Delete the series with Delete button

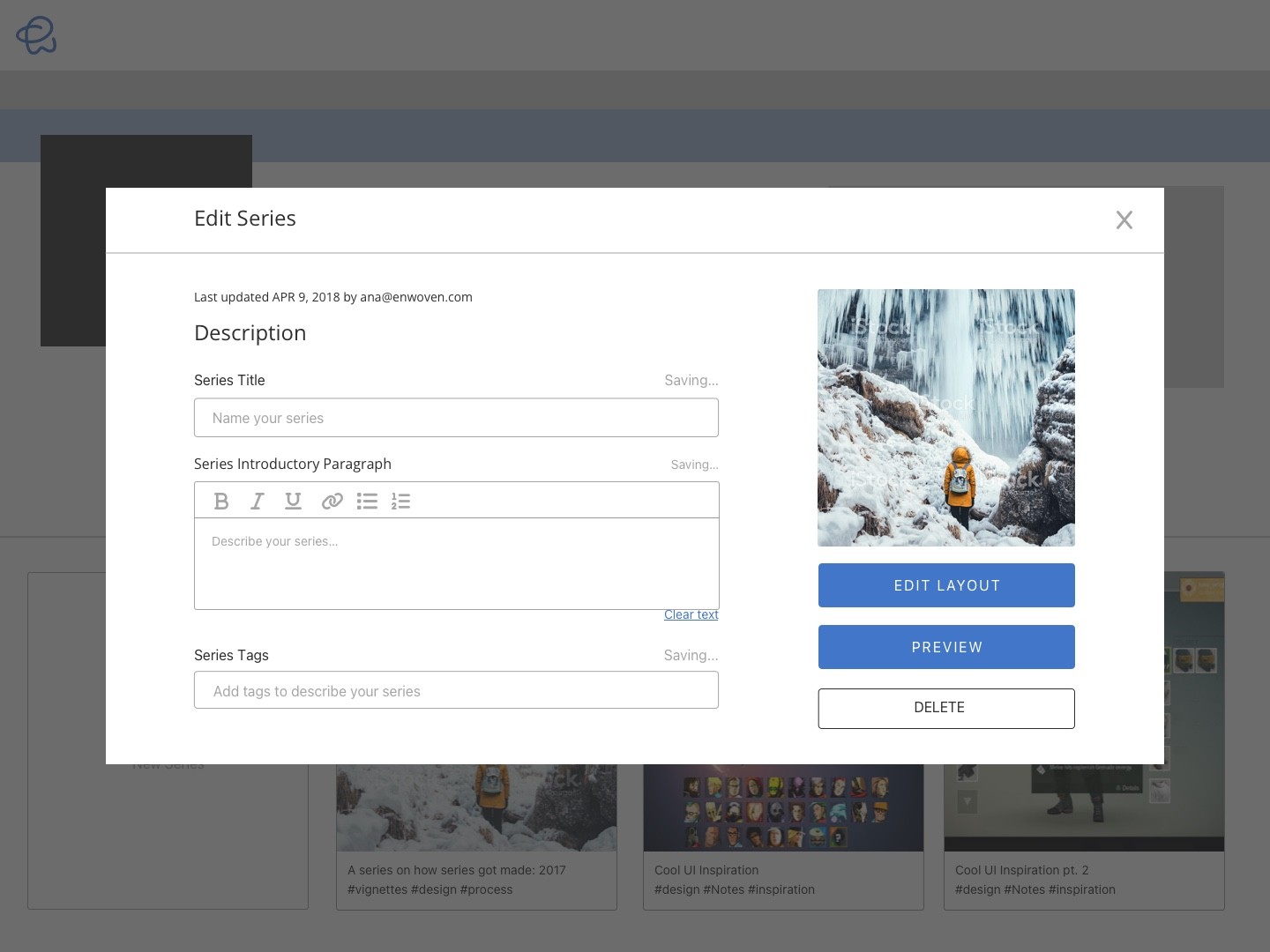tap(945, 708)
